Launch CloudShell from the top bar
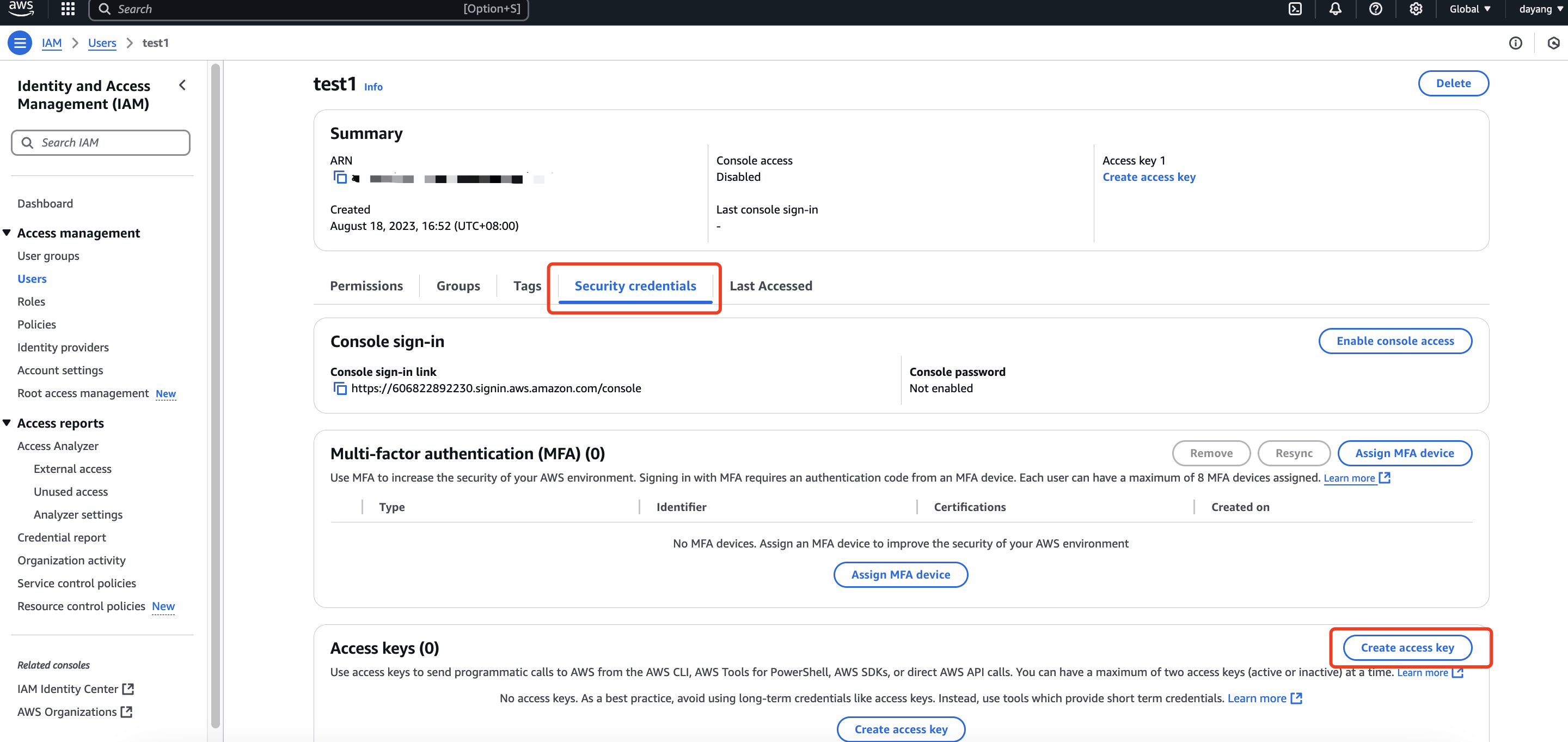This screenshot has height=742, width=1568. 1295,9
